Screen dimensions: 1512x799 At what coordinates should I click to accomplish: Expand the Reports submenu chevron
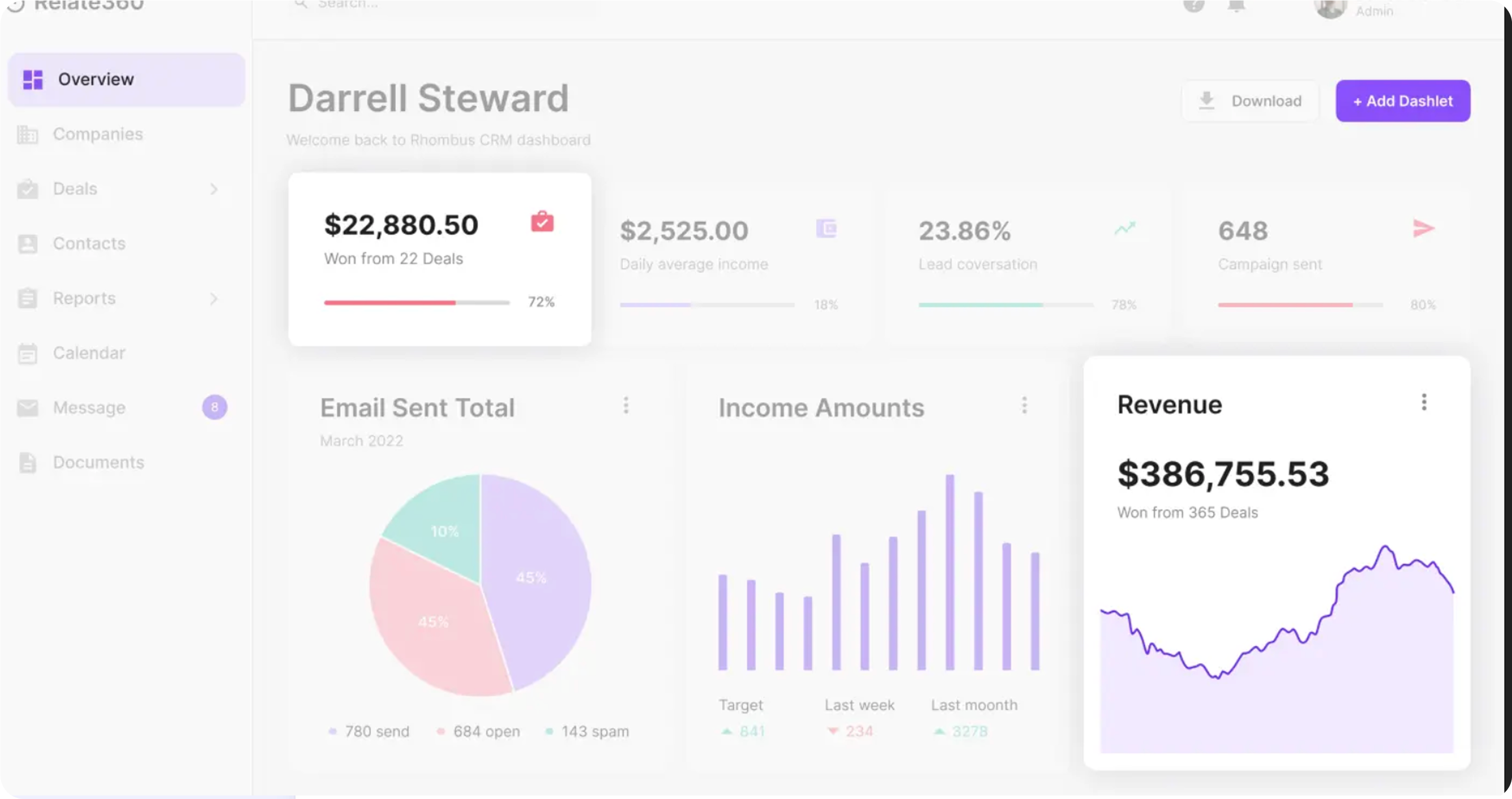click(x=214, y=299)
